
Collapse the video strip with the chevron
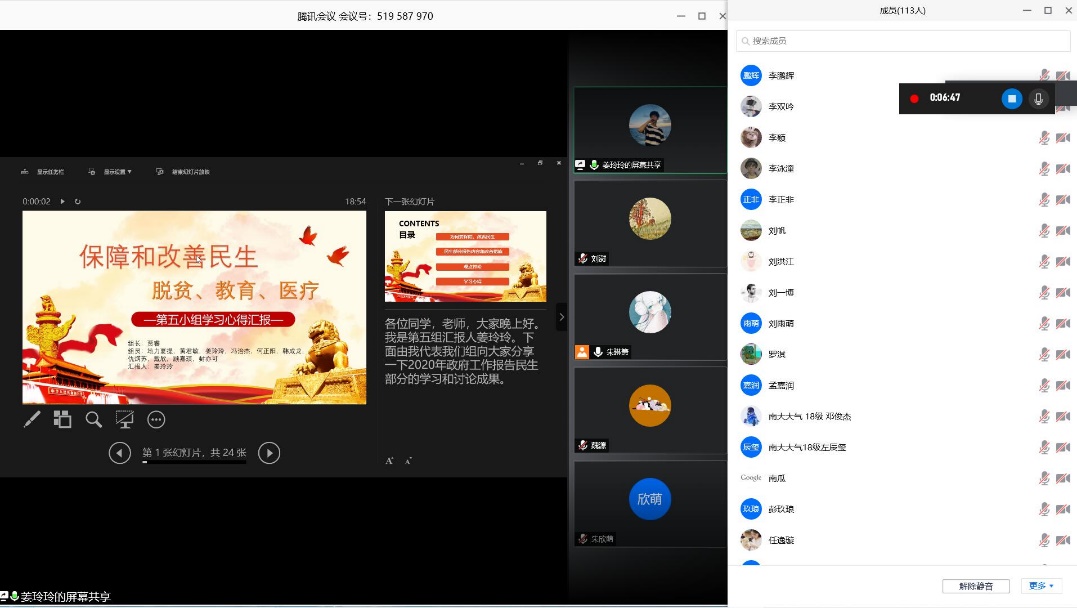pyautogui.click(x=561, y=317)
